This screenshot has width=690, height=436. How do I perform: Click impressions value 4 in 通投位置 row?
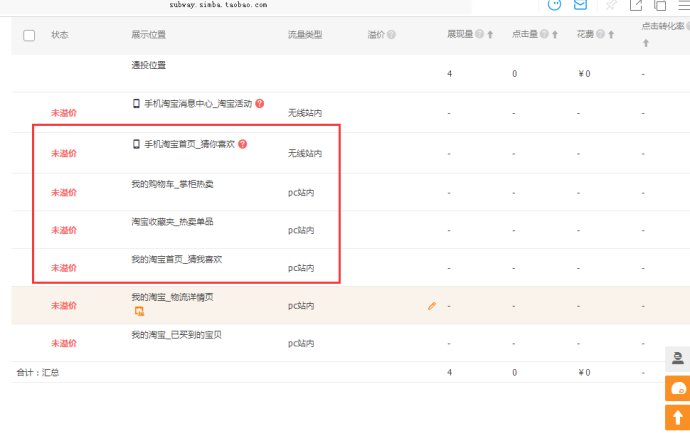[x=449, y=74]
